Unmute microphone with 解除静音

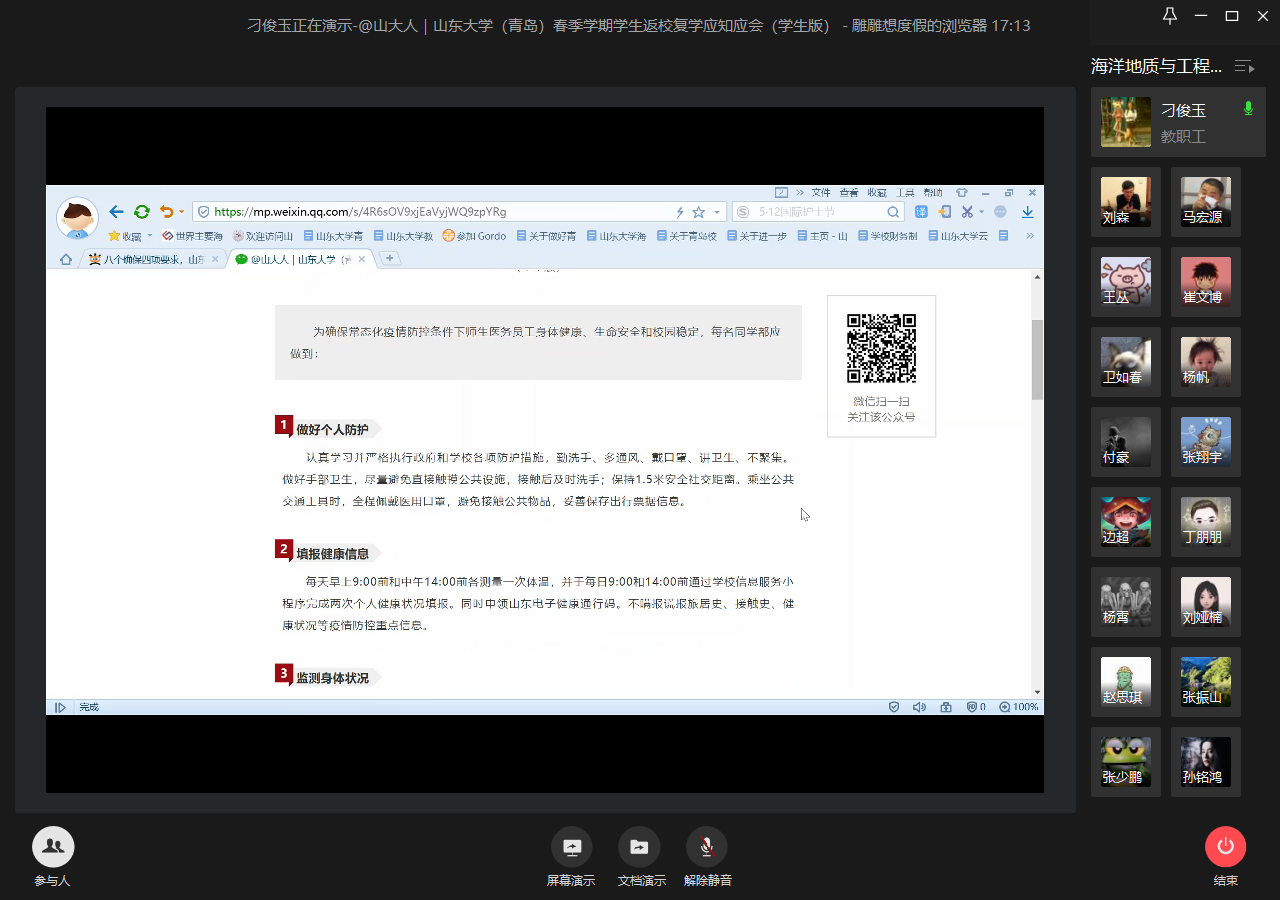click(706, 847)
